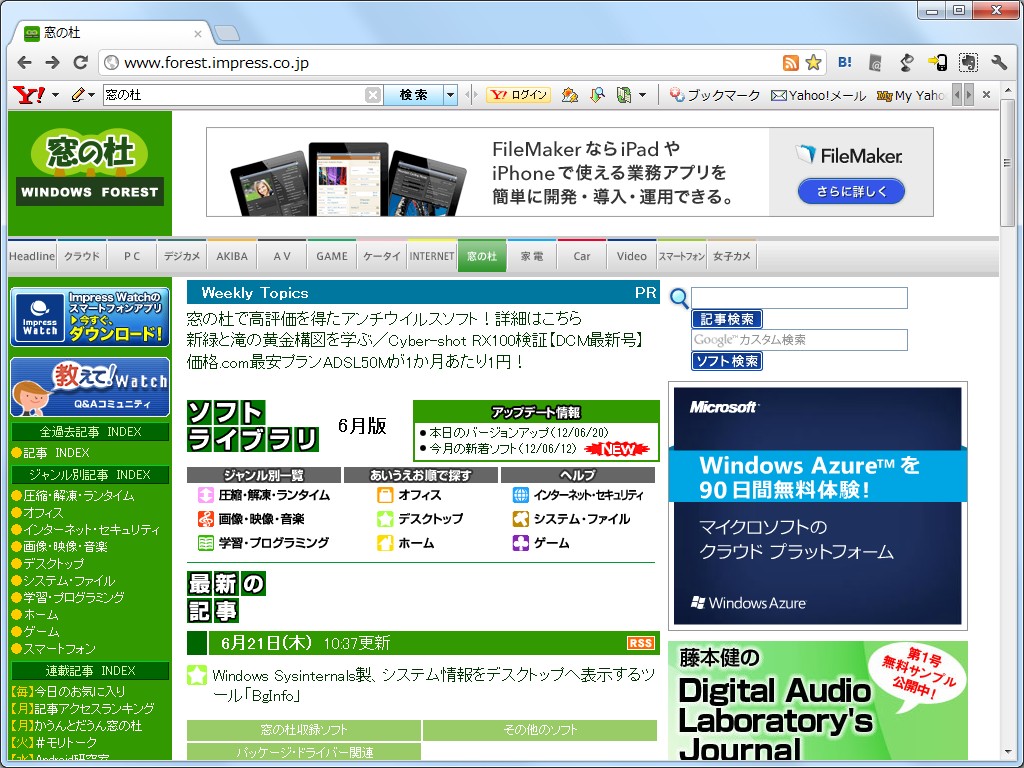Click the send-to-phone toolbar icon
The image size is (1024, 768).
pyautogui.click(x=938, y=62)
